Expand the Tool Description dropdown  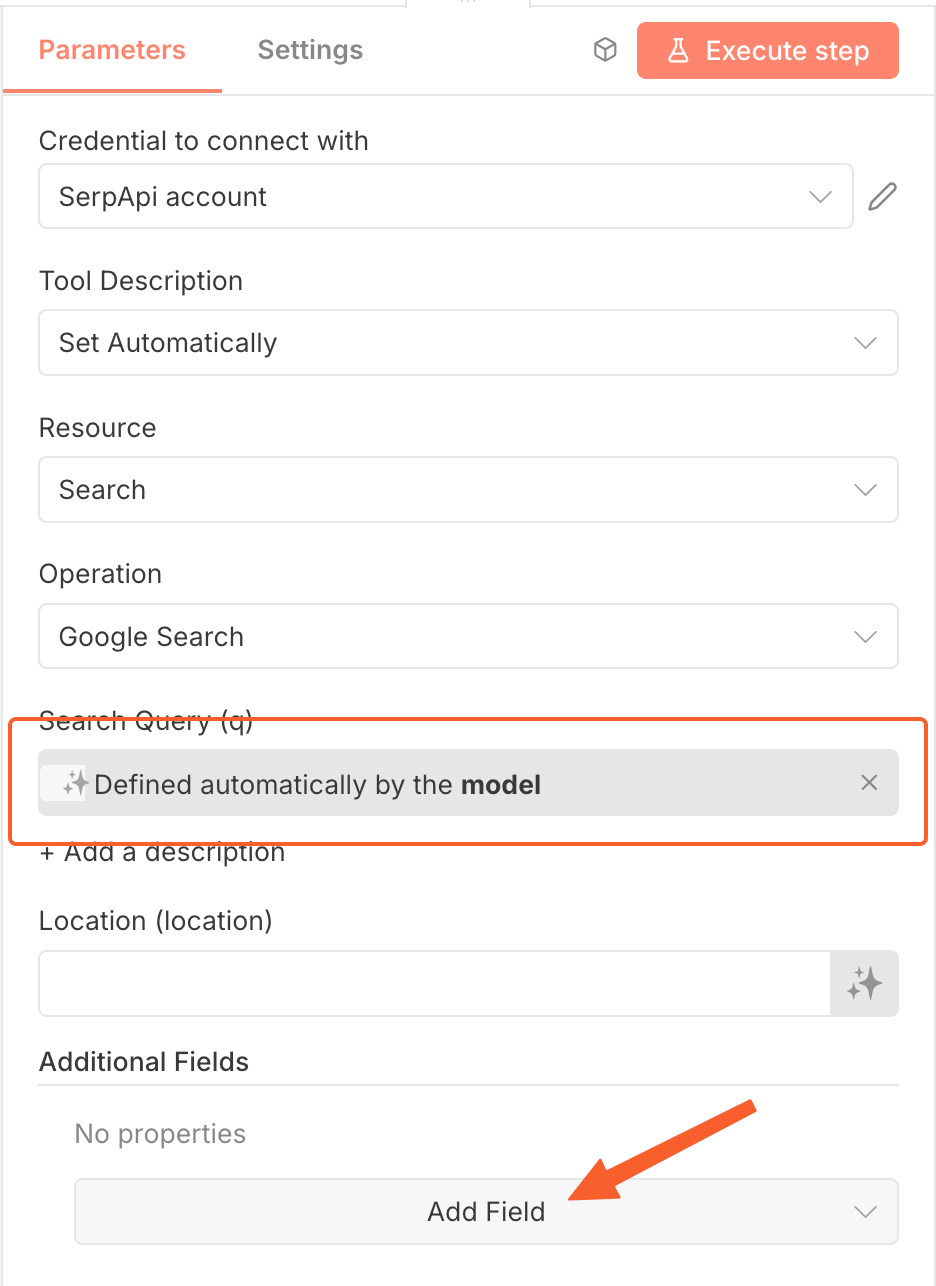(468, 343)
